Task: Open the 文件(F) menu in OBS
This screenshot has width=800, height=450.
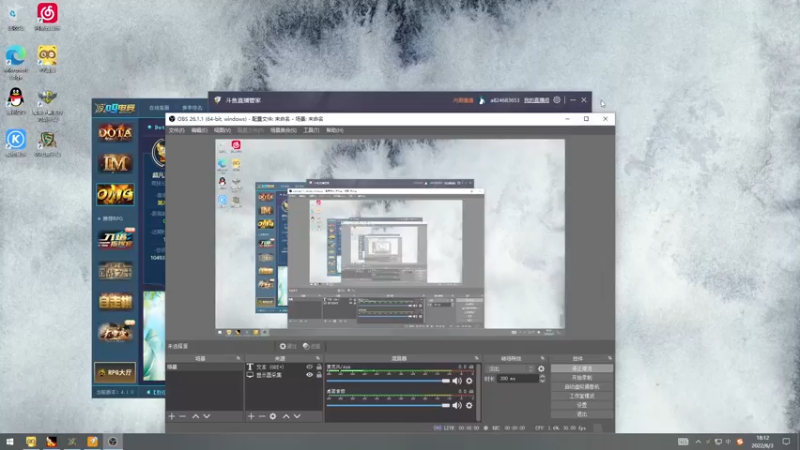Action: [x=177, y=130]
